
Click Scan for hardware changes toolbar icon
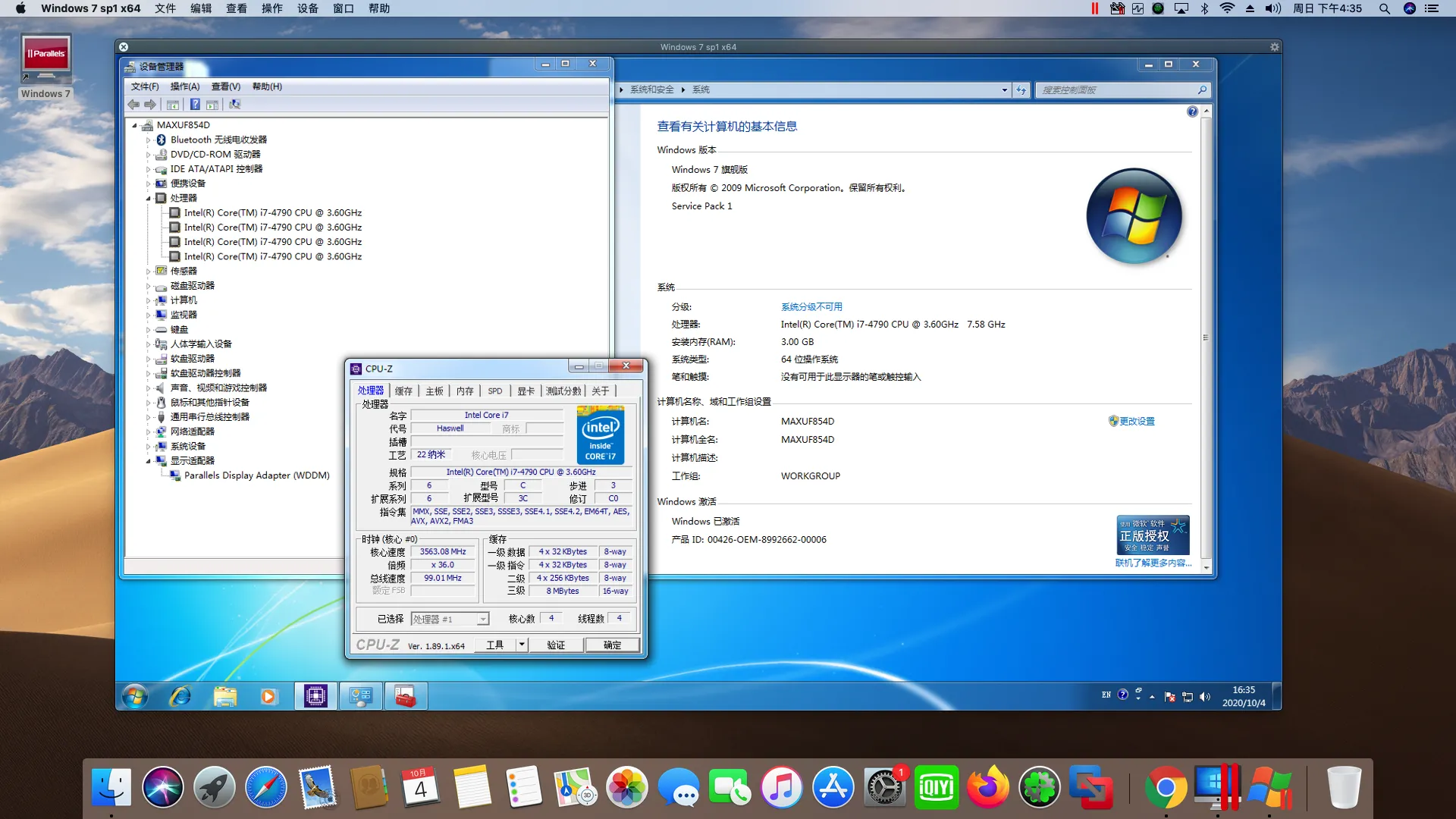coord(234,105)
